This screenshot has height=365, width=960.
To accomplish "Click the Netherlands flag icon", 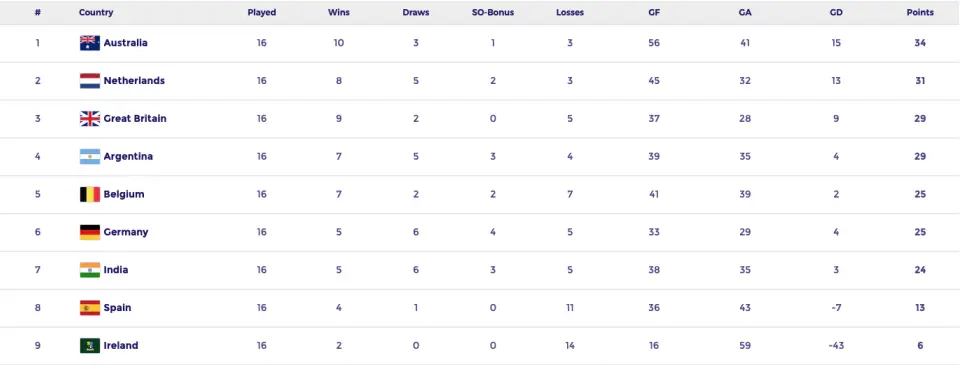I will pyautogui.click(x=89, y=81).
